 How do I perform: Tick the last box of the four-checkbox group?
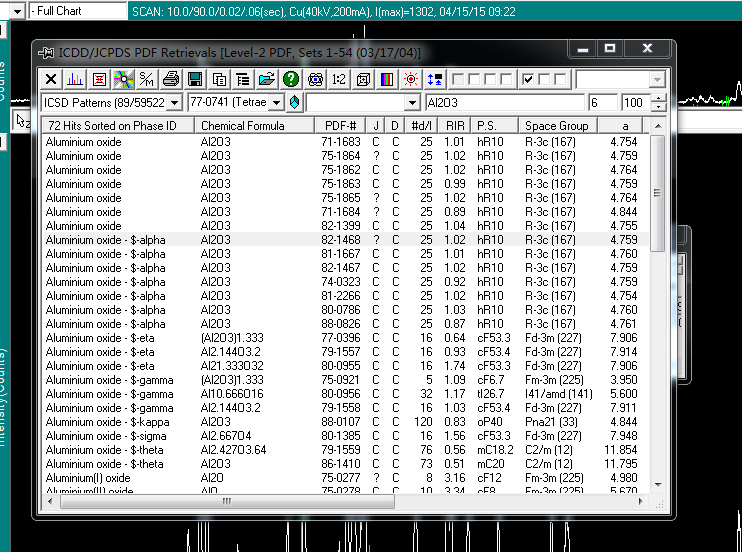pyautogui.click(x=506, y=79)
